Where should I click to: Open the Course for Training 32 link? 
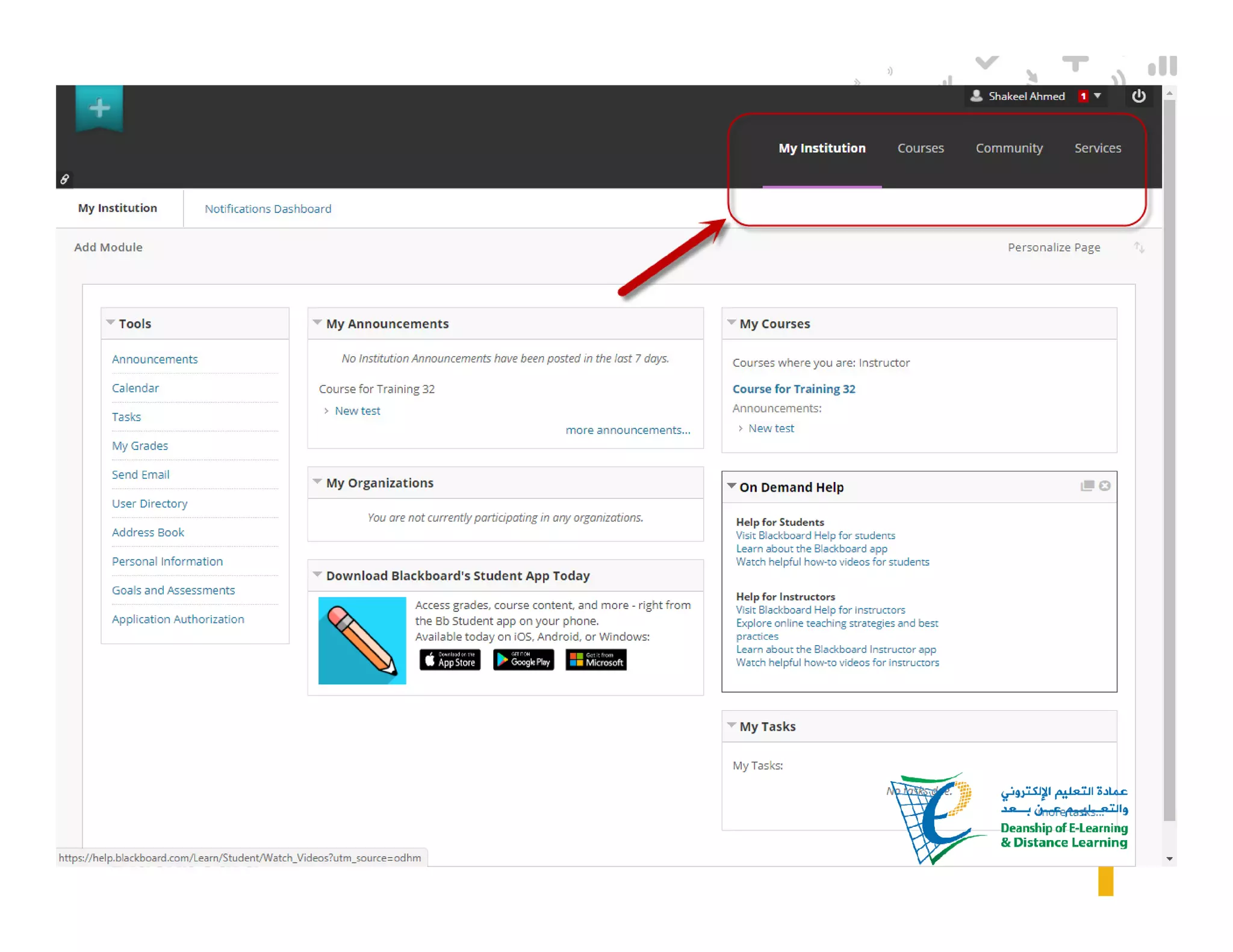[794, 389]
